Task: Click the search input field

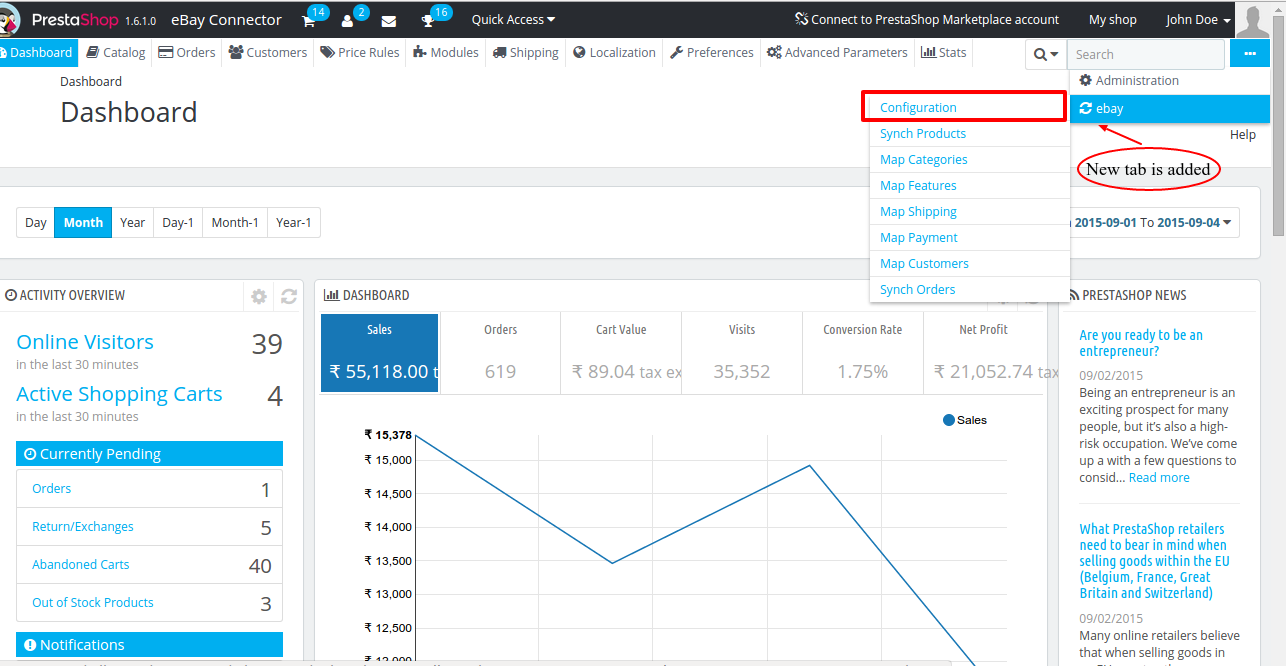Action: click(1145, 54)
